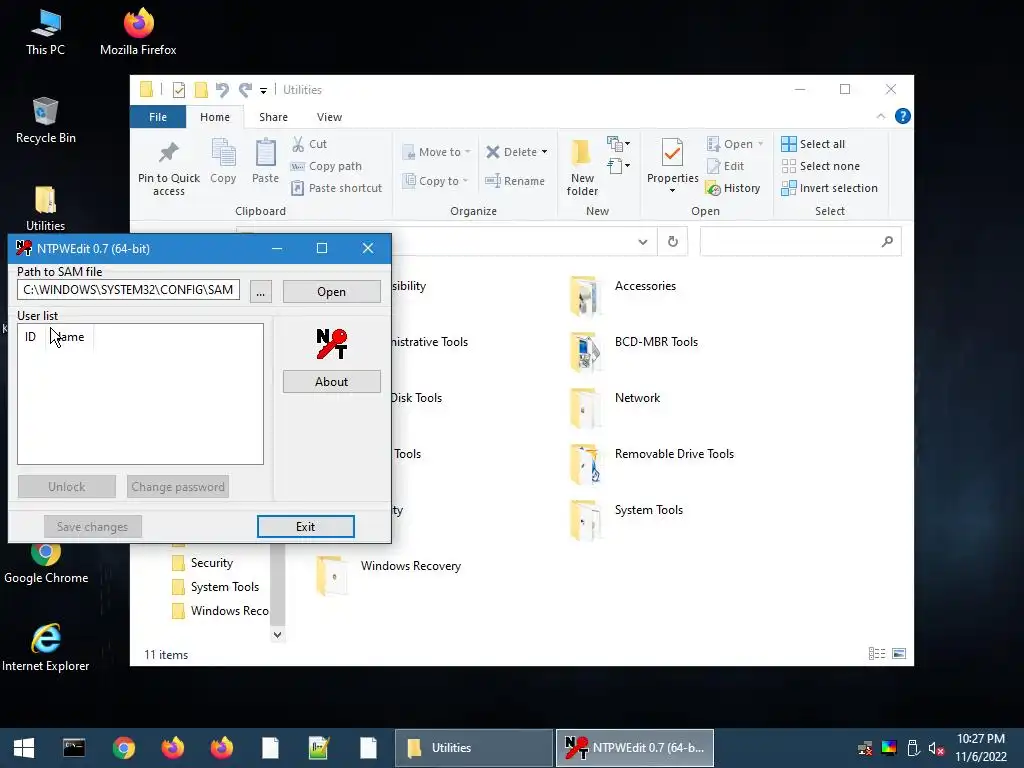Screen dimensions: 1024x768
Task: Click the Explorer search box
Action: [800, 242]
